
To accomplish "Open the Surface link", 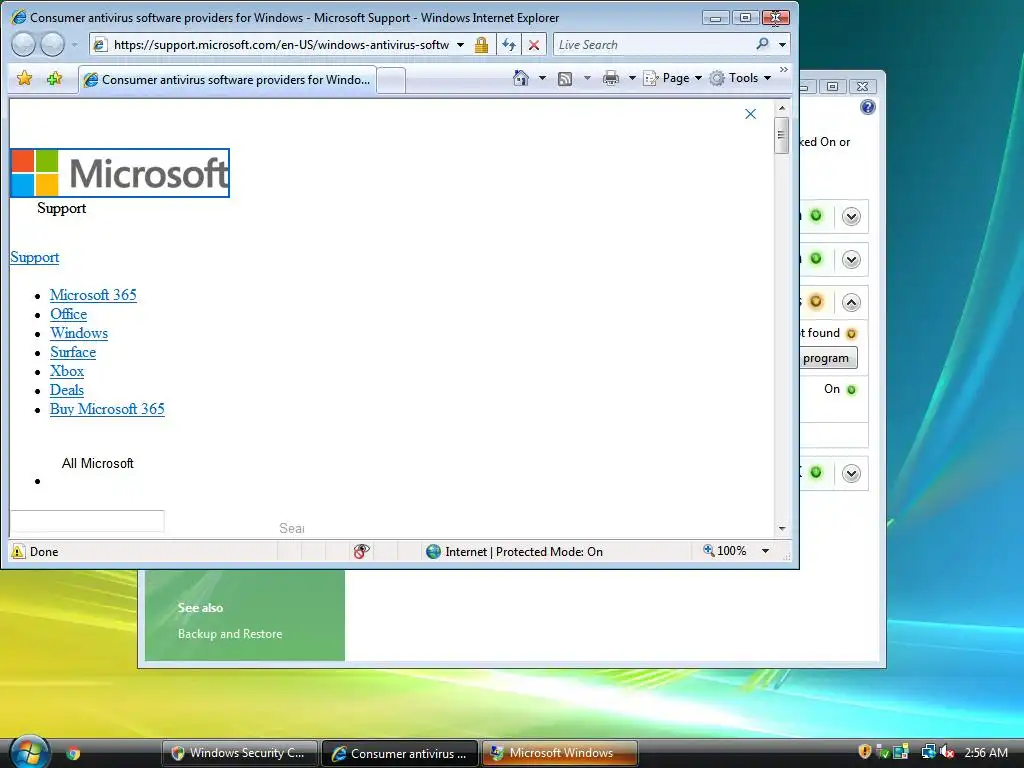I will point(73,352).
